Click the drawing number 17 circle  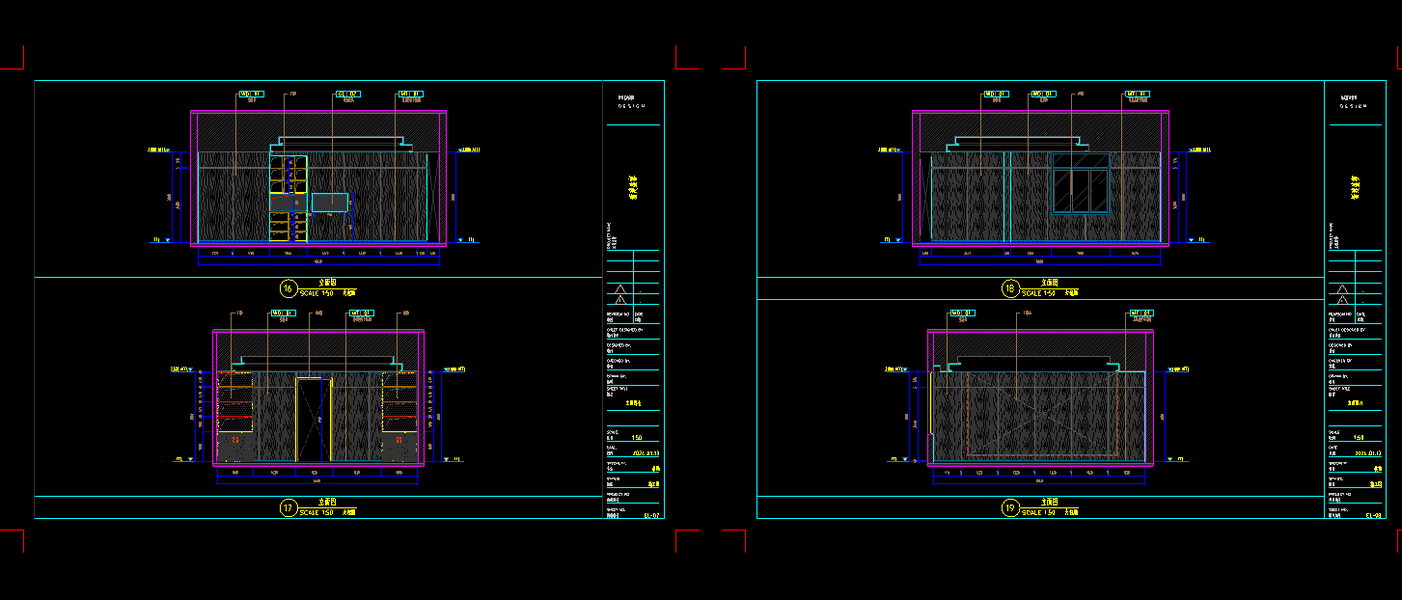coord(288,508)
